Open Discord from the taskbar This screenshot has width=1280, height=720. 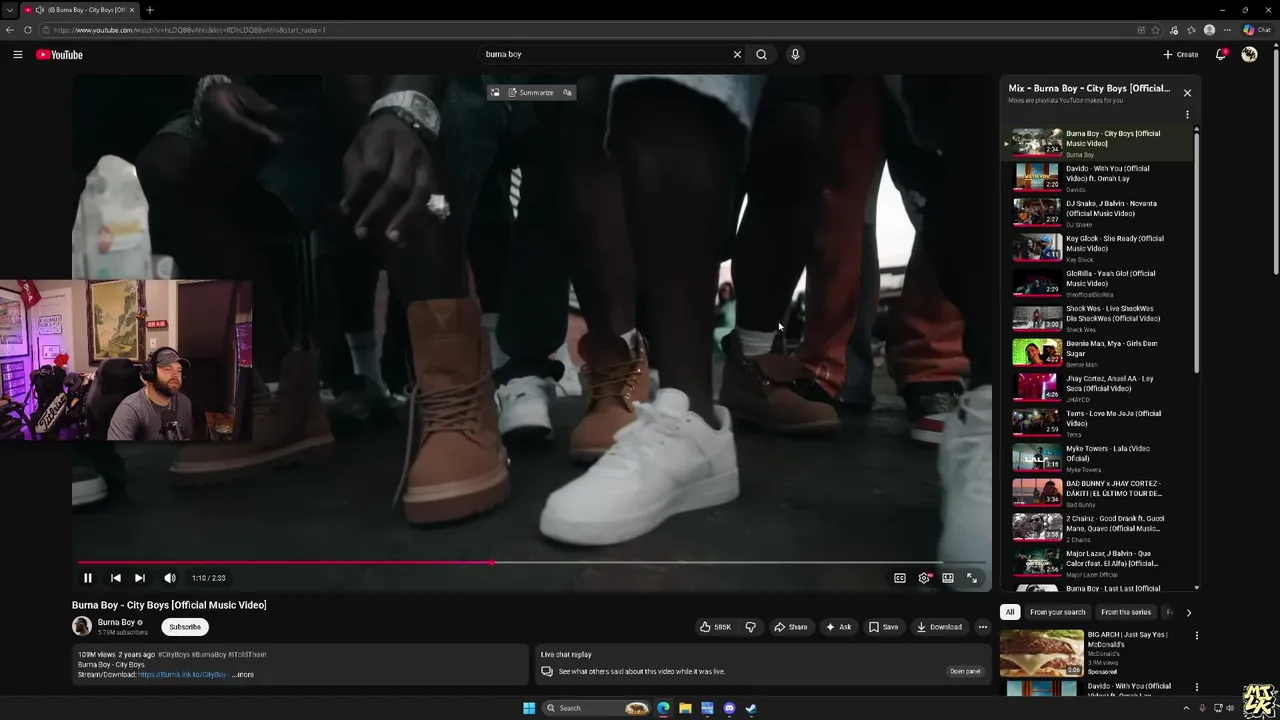pyautogui.click(x=729, y=708)
